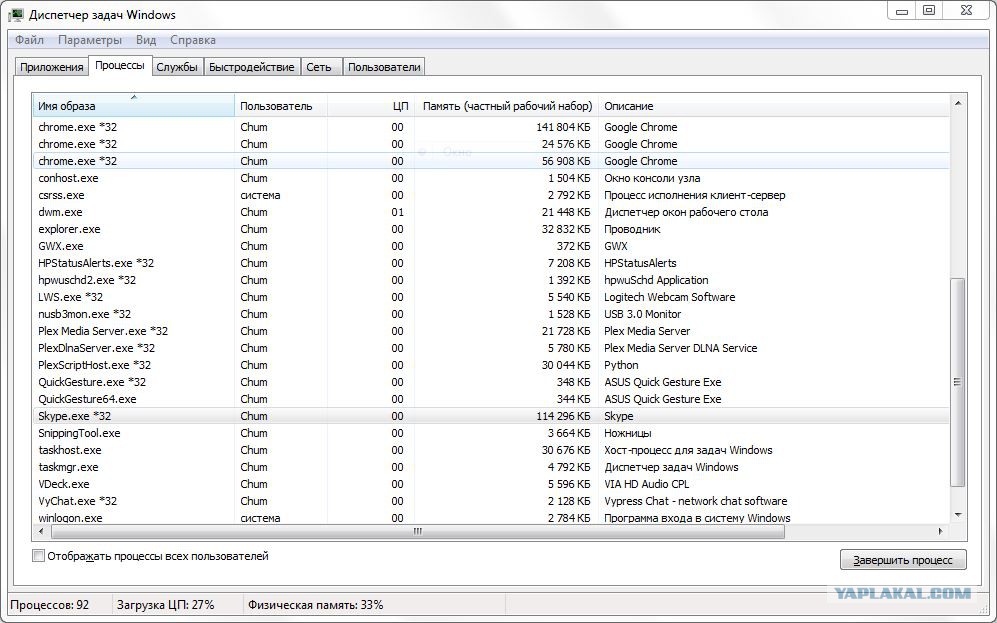The image size is (997, 623).
Task: Switch to the Быстродействие tab
Action: click(251, 67)
